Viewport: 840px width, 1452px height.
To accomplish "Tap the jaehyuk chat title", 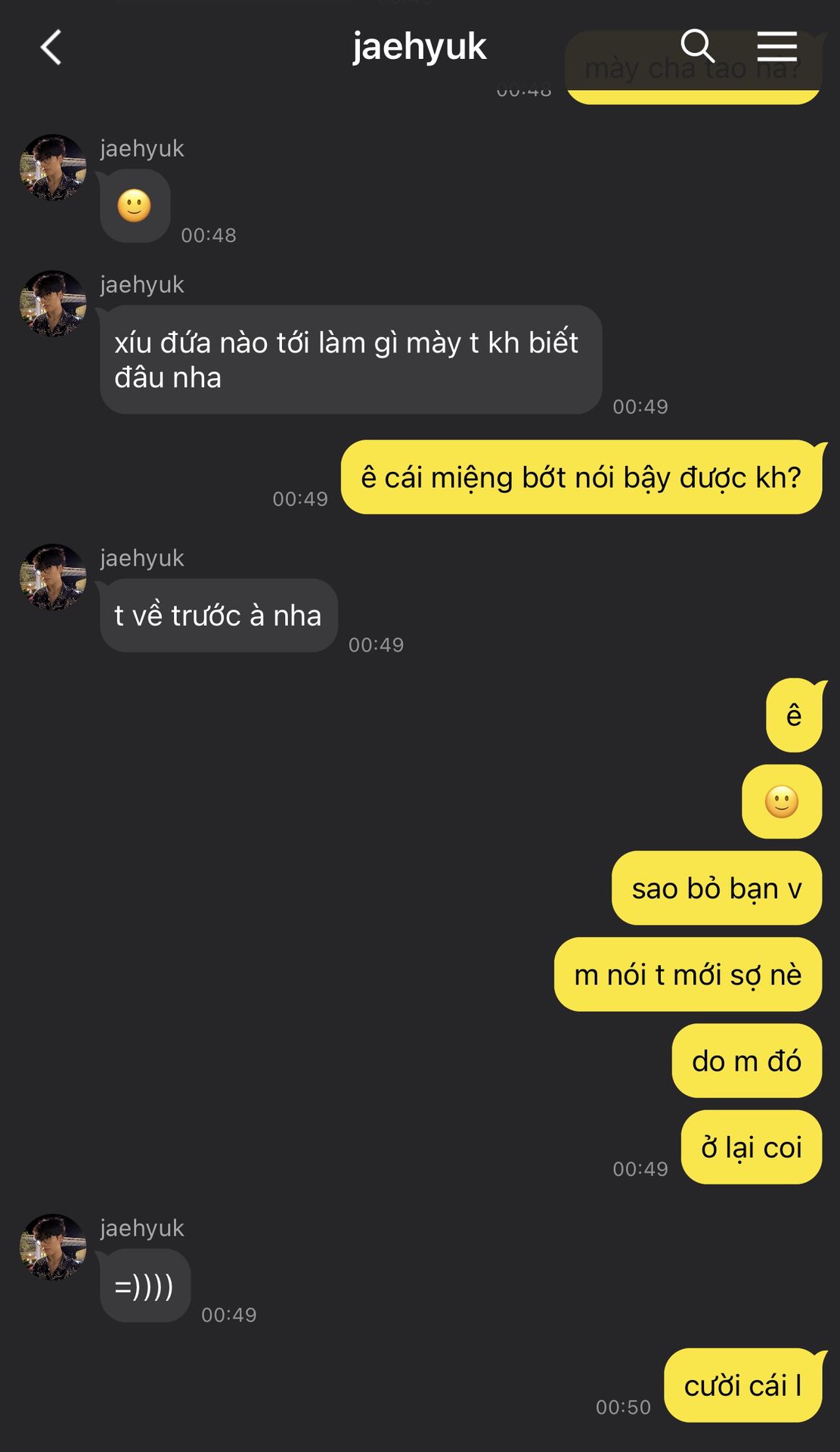I will [419, 47].
